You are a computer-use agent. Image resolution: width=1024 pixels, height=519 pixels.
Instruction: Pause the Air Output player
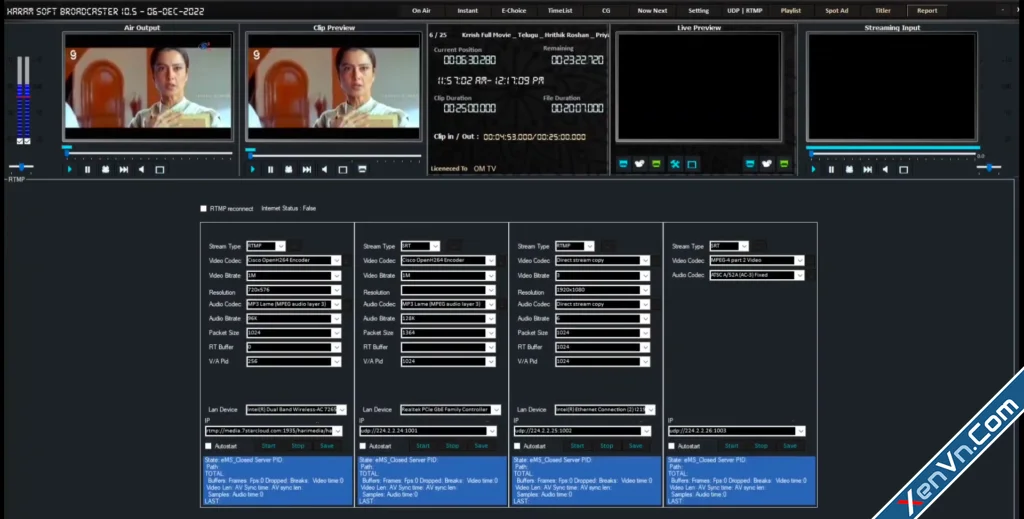pos(88,170)
